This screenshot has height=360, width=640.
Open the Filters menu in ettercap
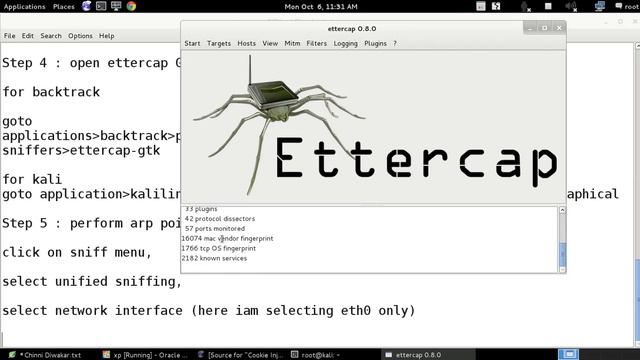tap(316, 43)
